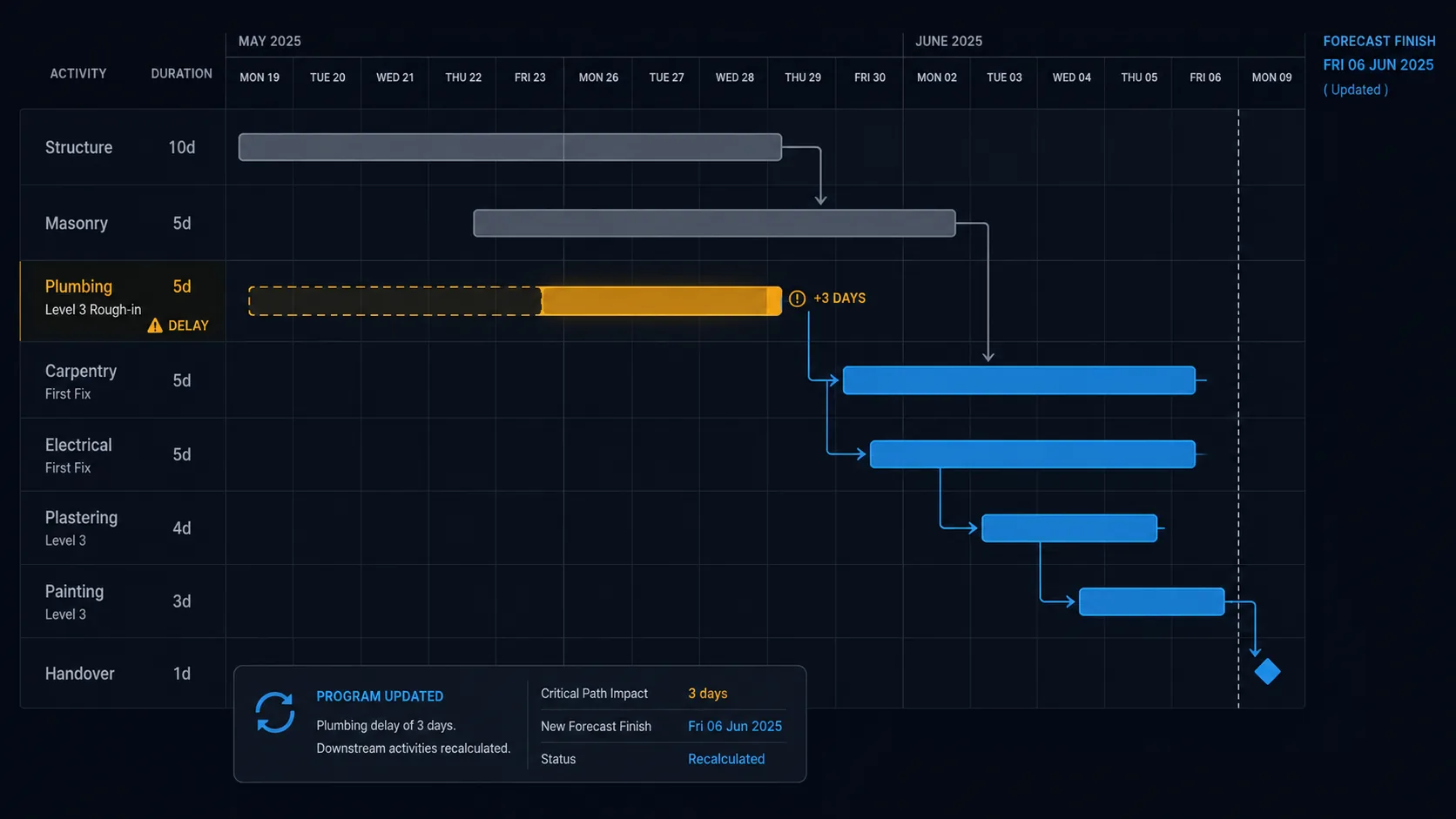
Task: Select the Structure task bar
Action: tap(510, 147)
